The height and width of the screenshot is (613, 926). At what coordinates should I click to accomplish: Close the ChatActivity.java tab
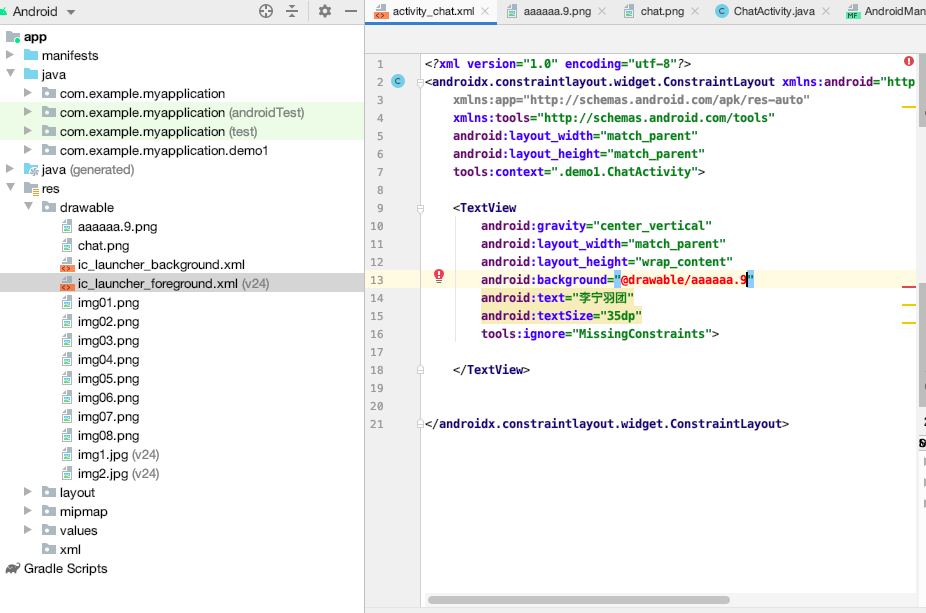click(826, 11)
